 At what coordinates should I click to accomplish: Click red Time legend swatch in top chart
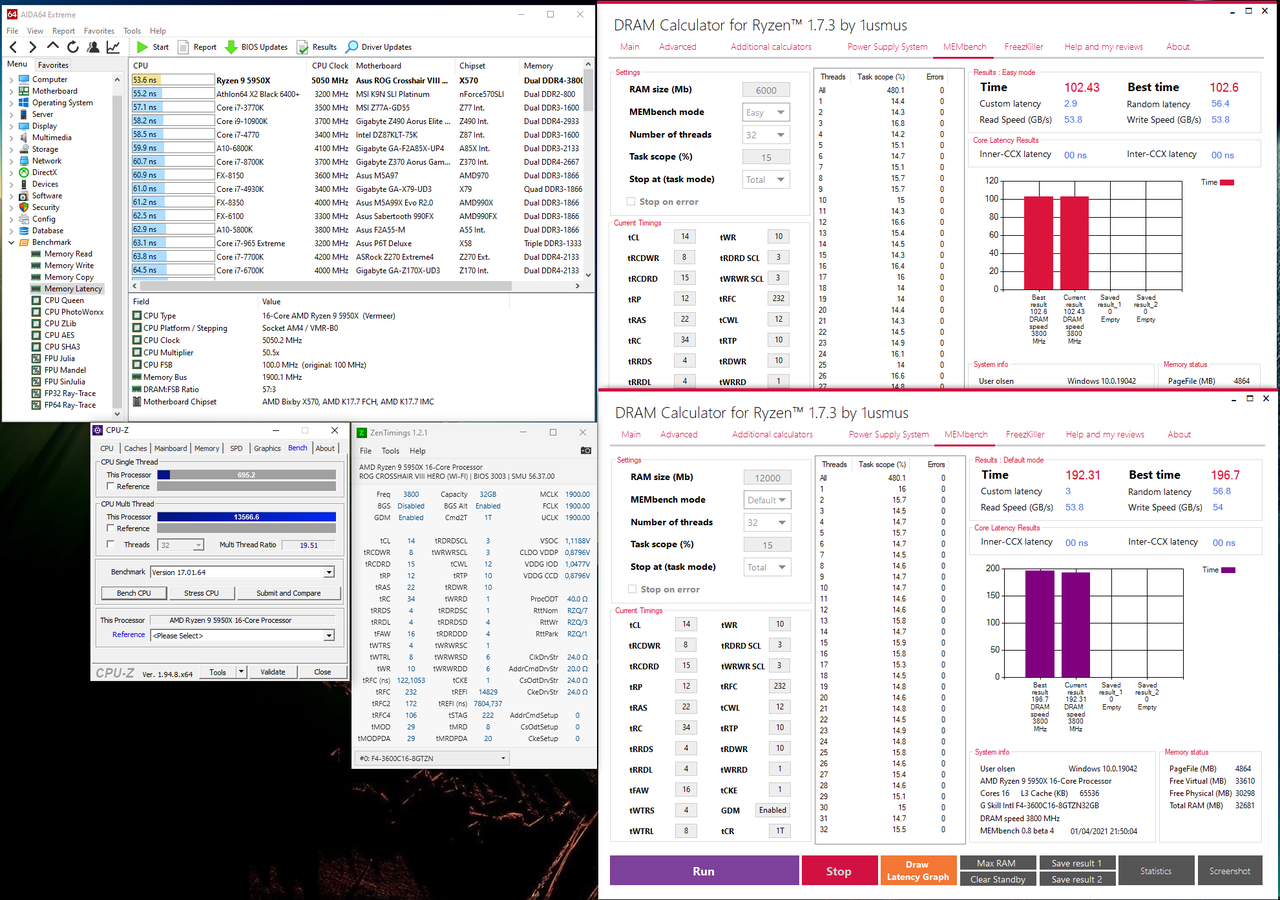click(x=1228, y=182)
